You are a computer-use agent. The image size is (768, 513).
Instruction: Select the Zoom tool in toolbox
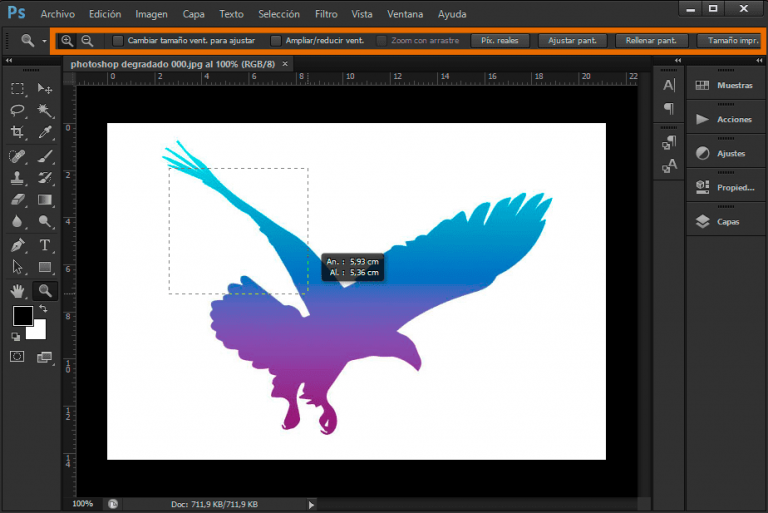[x=45, y=291]
